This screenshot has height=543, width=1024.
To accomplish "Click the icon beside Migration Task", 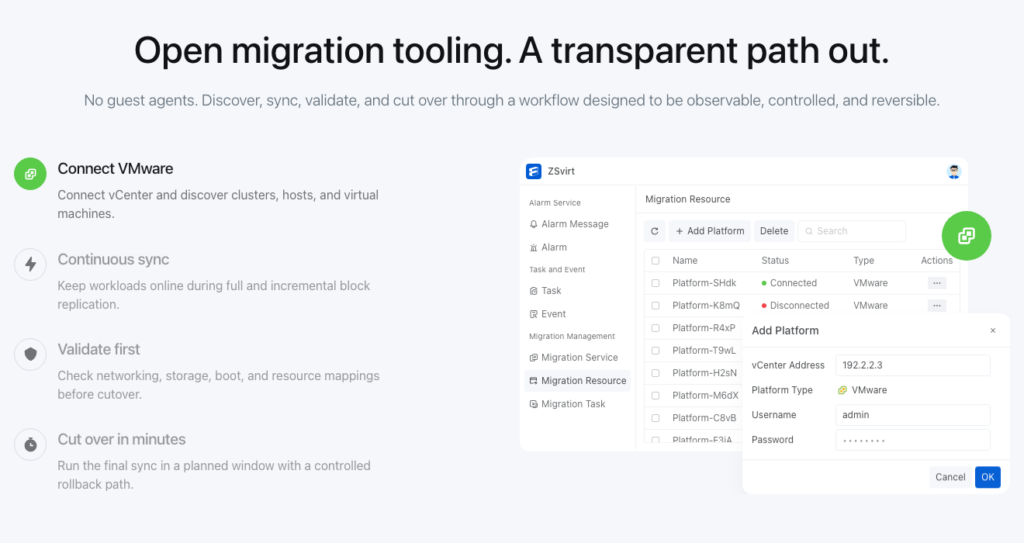I will point(534,404).
